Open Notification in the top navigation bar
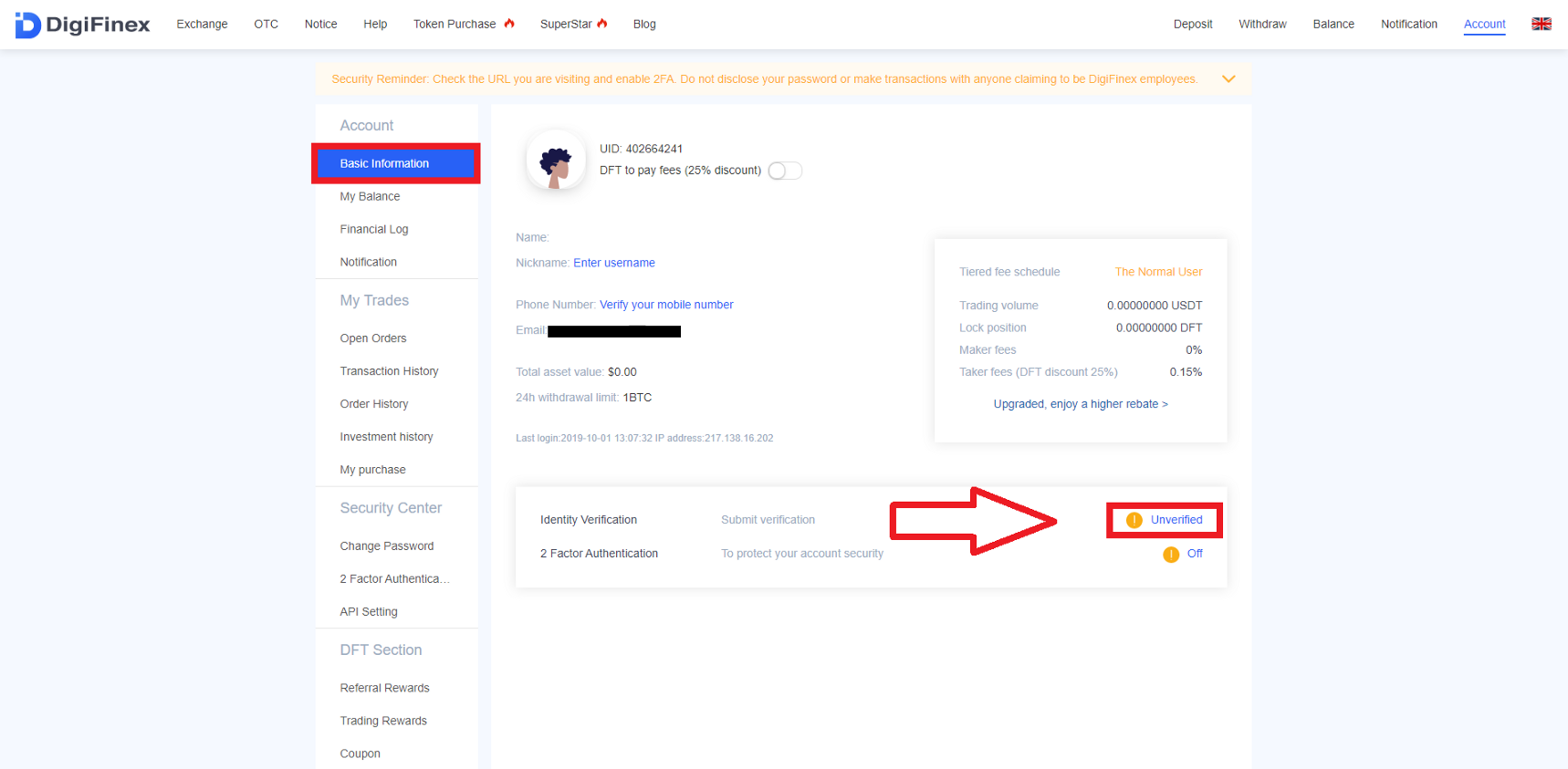 pos(1409,24)
